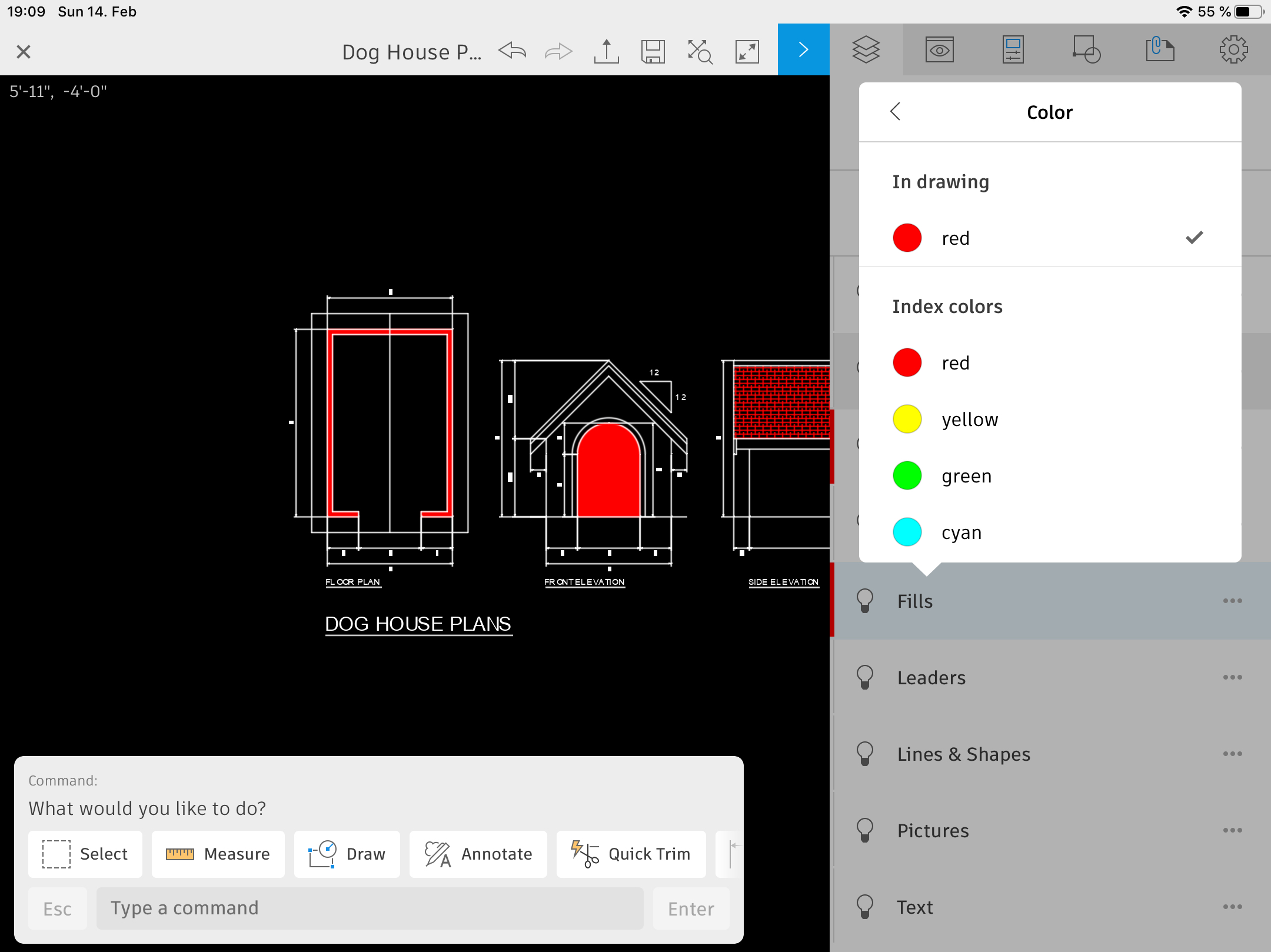Go back from the Color popup

(x=896, y=111)
